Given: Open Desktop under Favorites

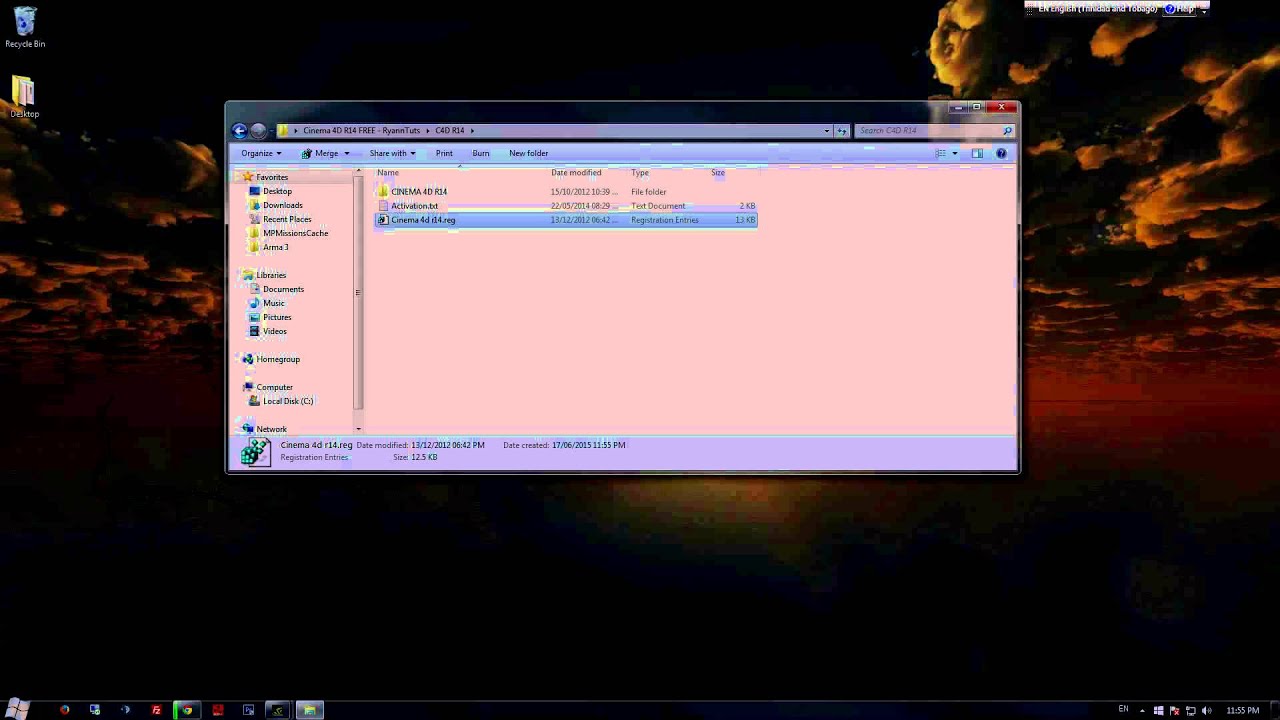Looking at the screenshot, I should pyautogui.click(x=277, y=191).
